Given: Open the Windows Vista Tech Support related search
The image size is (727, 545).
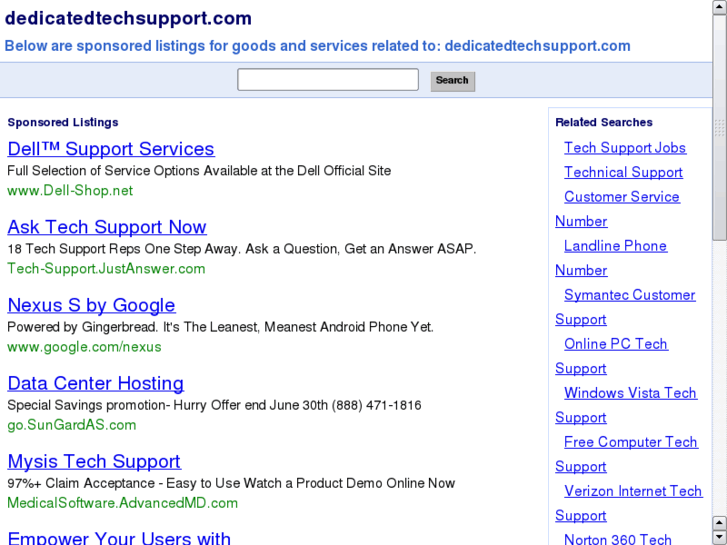Looking at the screenshot, I should click(x=631, y=393).
